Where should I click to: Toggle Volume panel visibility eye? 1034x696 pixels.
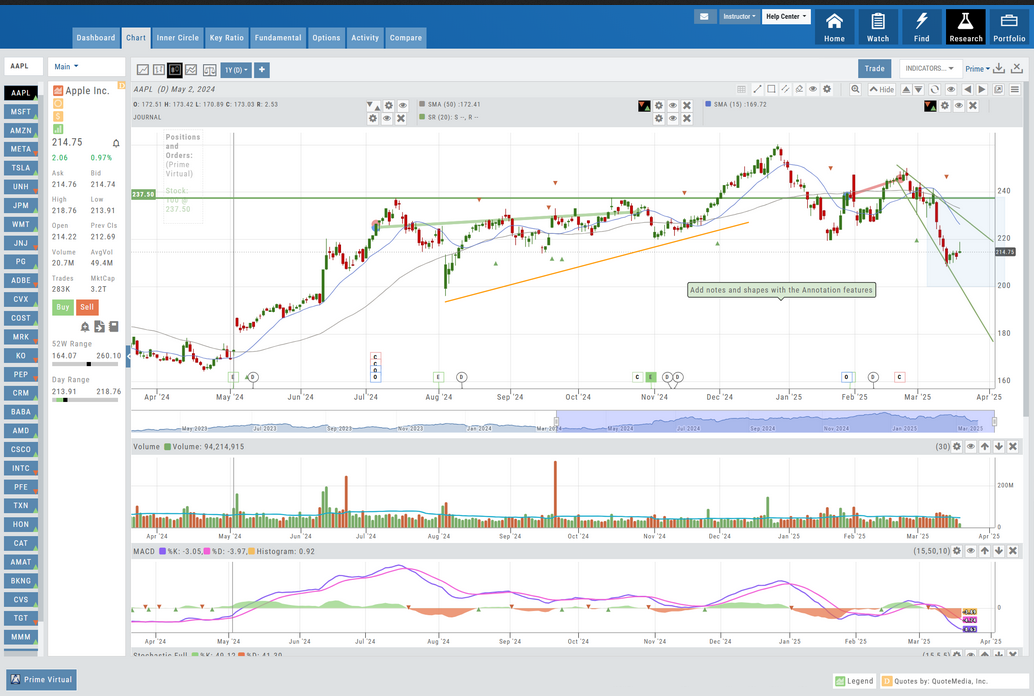point(971,447)
